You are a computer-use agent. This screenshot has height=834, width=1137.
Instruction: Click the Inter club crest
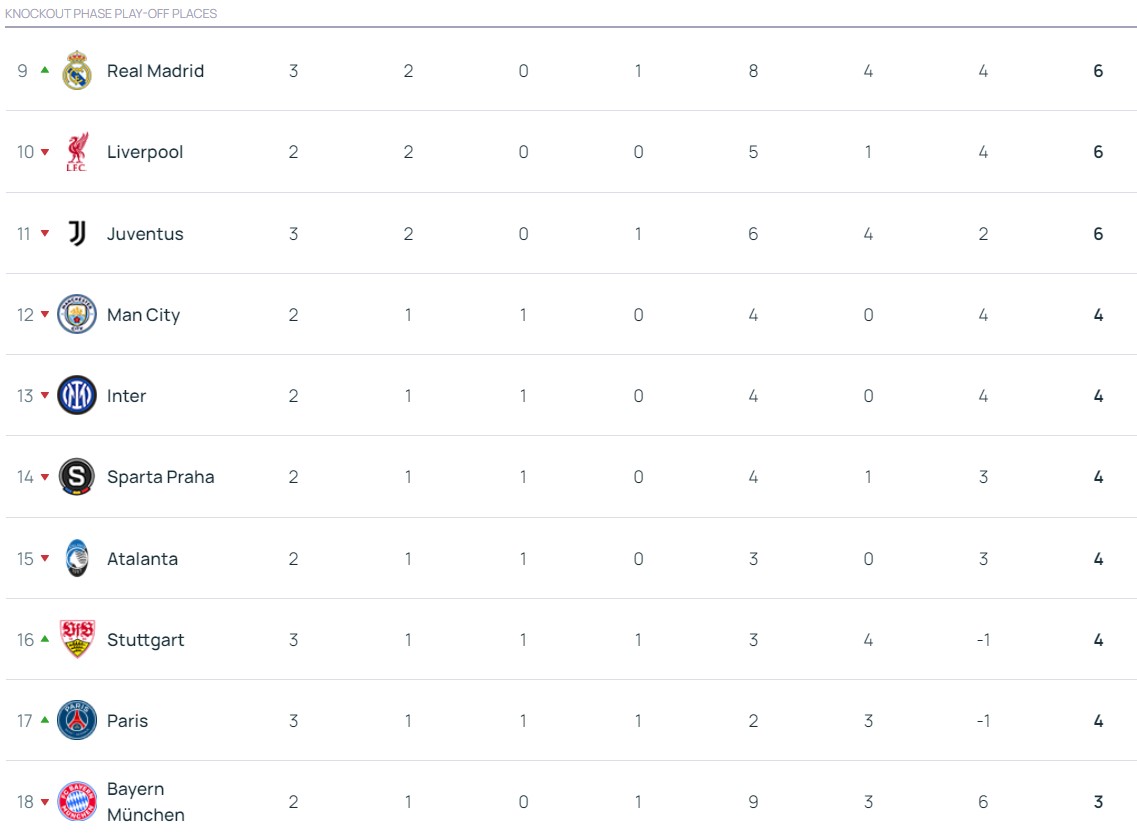77,396
